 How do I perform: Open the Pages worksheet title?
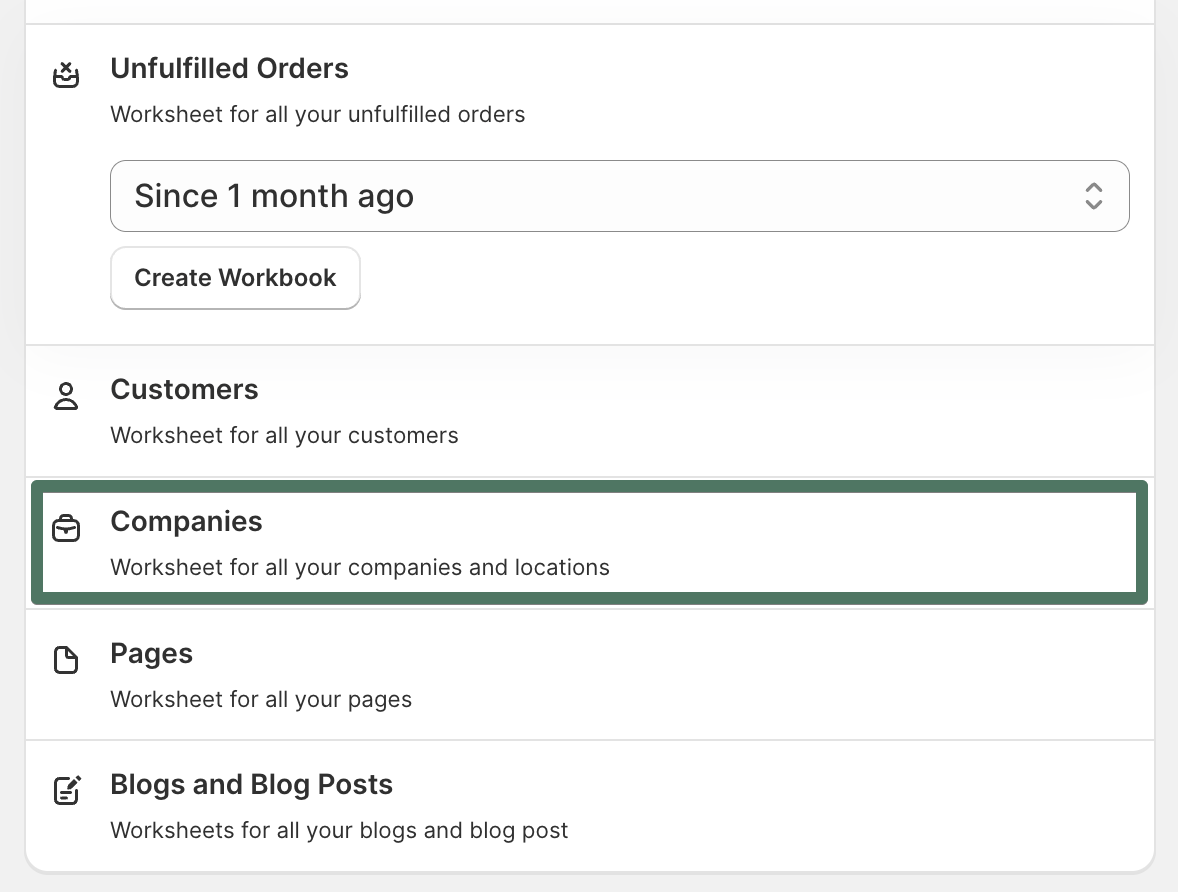(x=151, y=653)
